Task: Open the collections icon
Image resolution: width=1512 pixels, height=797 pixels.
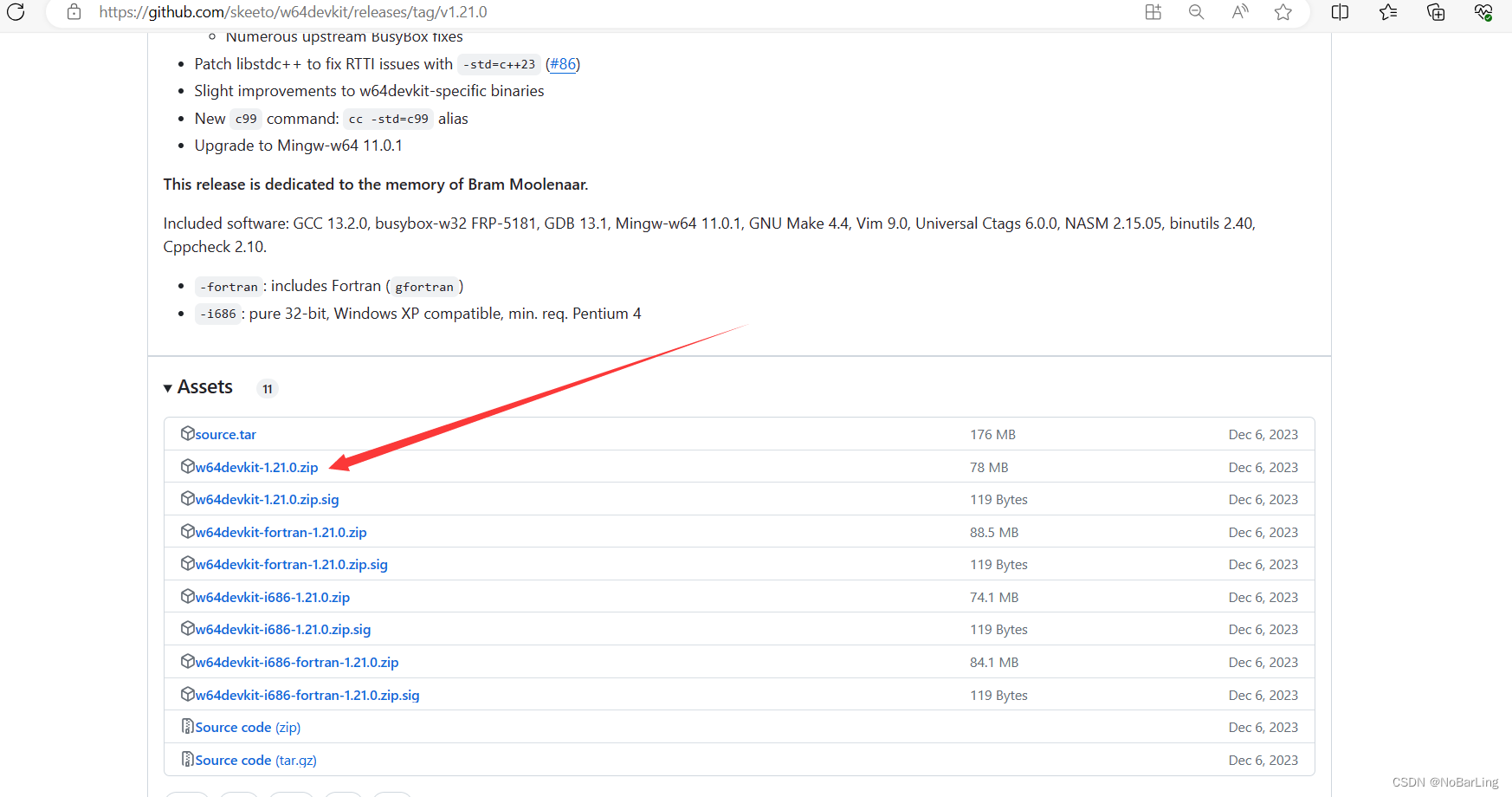Action: click(1436, 12)
